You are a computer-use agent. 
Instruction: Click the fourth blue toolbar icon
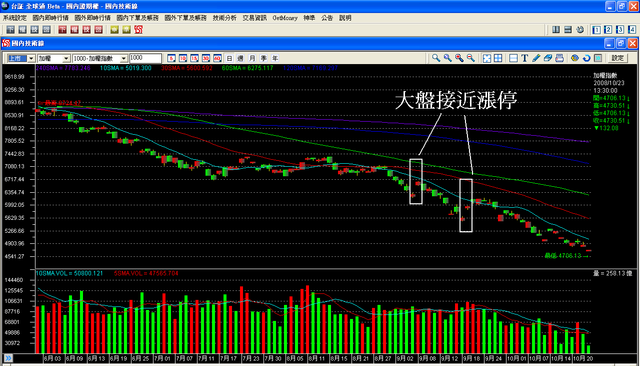47,30
